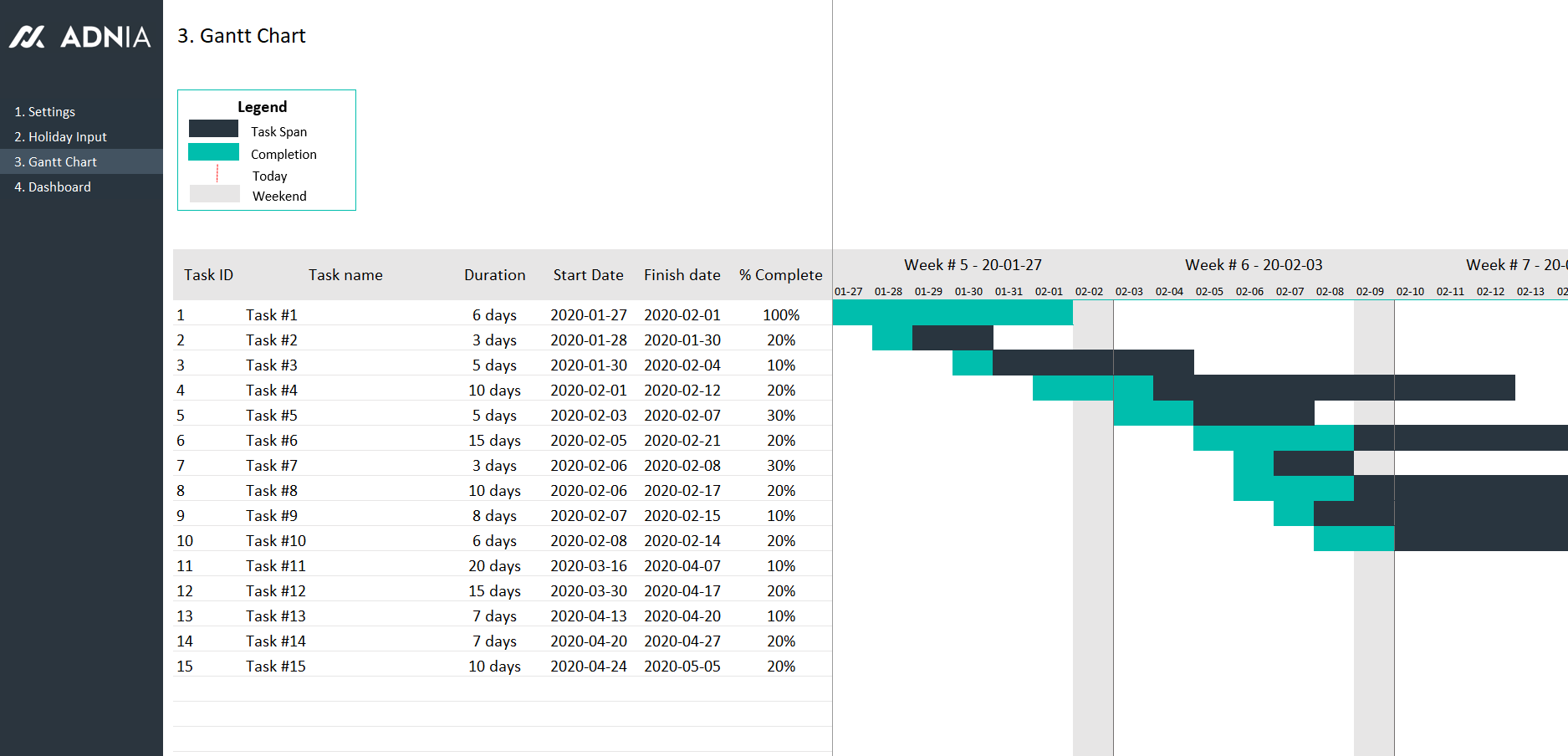
Task: Click the Week # 6 header band
Action: [1253, 264]
